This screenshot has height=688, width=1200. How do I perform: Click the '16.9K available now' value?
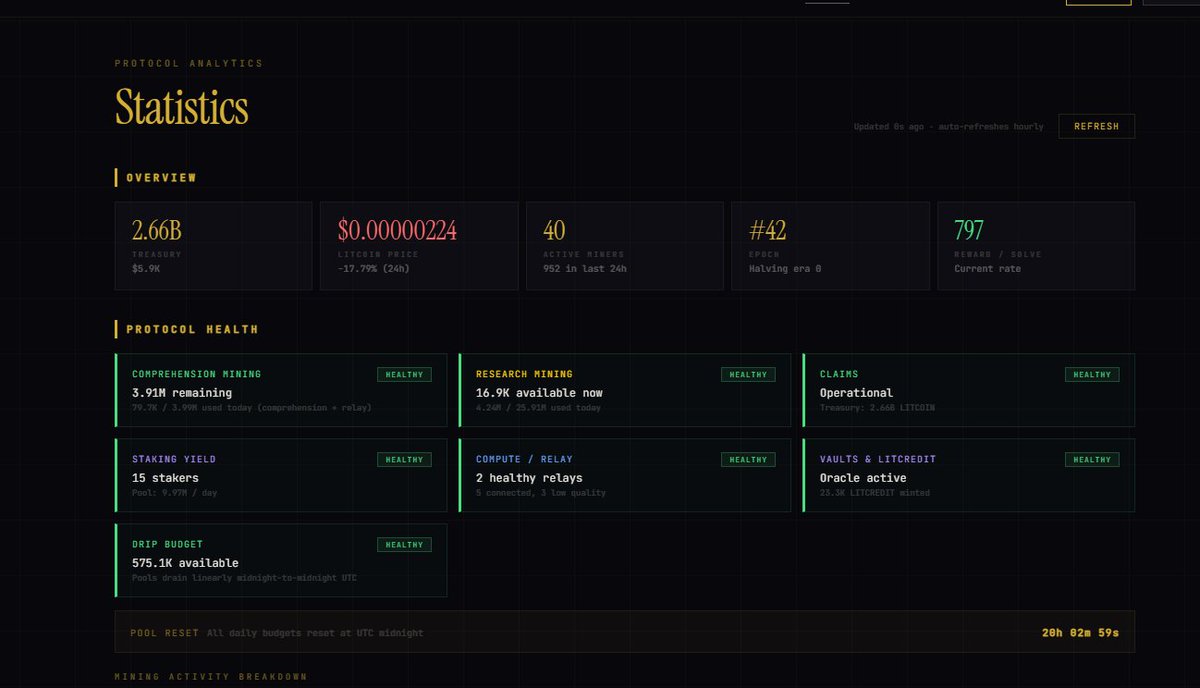539,393
